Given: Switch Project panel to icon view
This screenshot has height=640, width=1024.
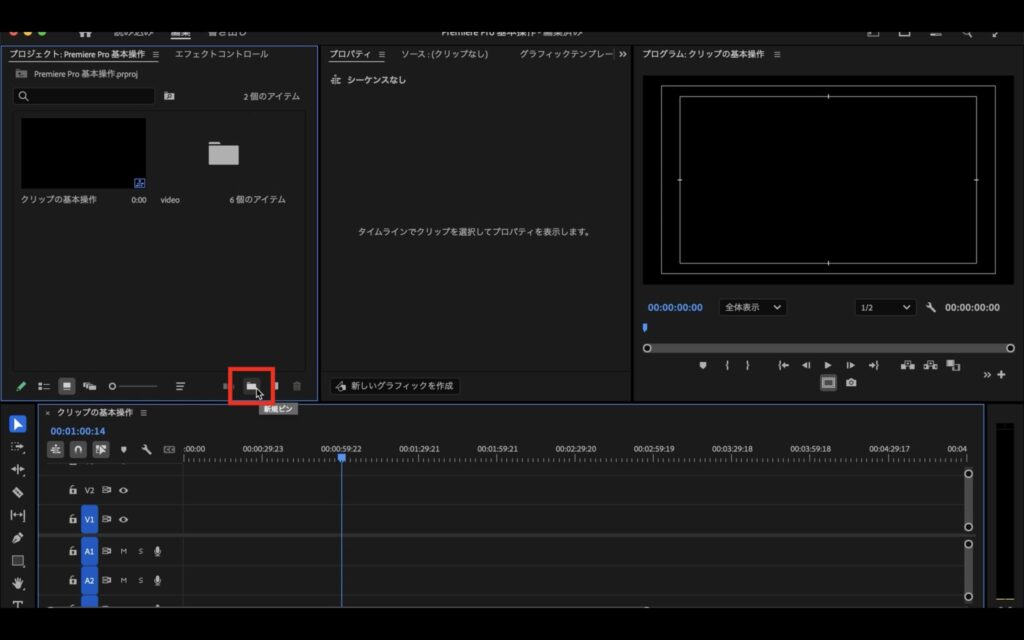Looking at the screenshot, I should pos(67,386).
